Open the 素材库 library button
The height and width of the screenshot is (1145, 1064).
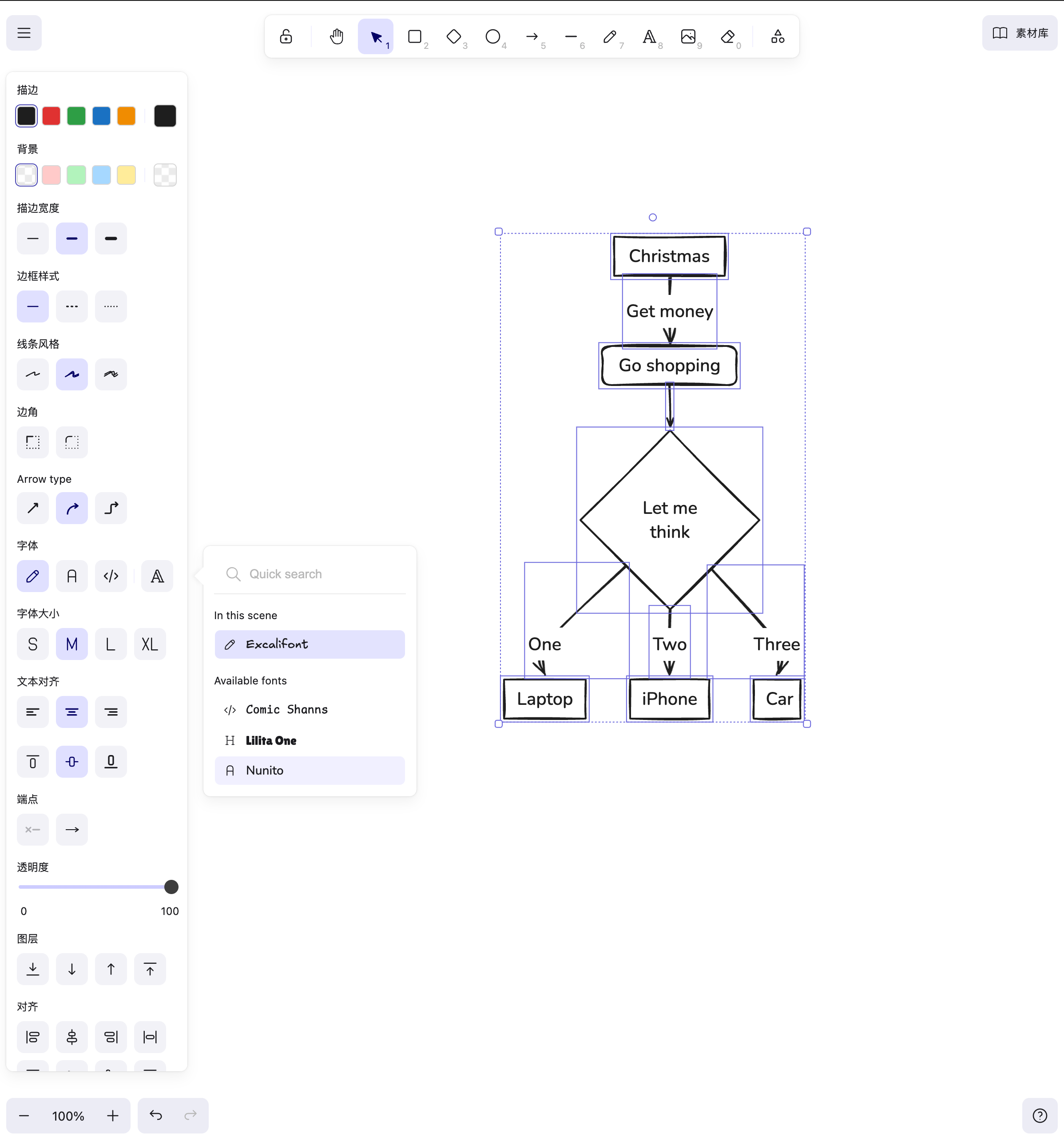click(x=1020, y=33)
